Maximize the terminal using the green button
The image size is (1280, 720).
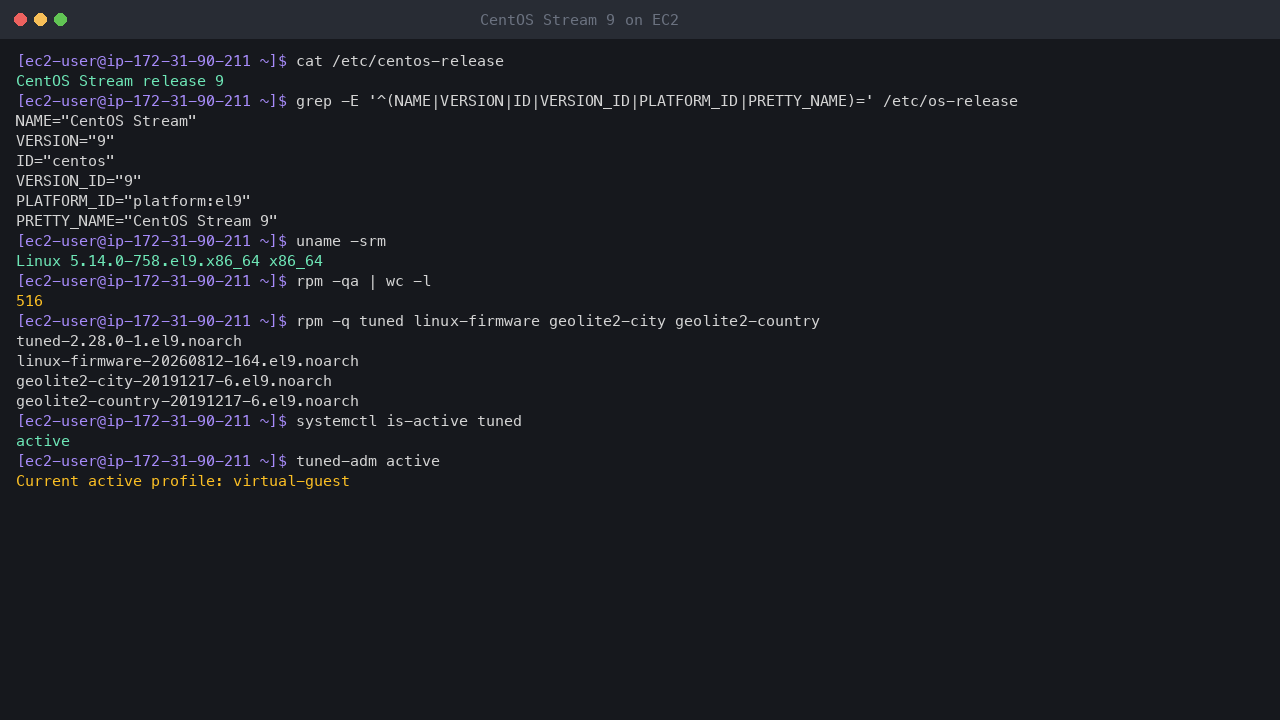pyautogui.click(x=60, y=20)
